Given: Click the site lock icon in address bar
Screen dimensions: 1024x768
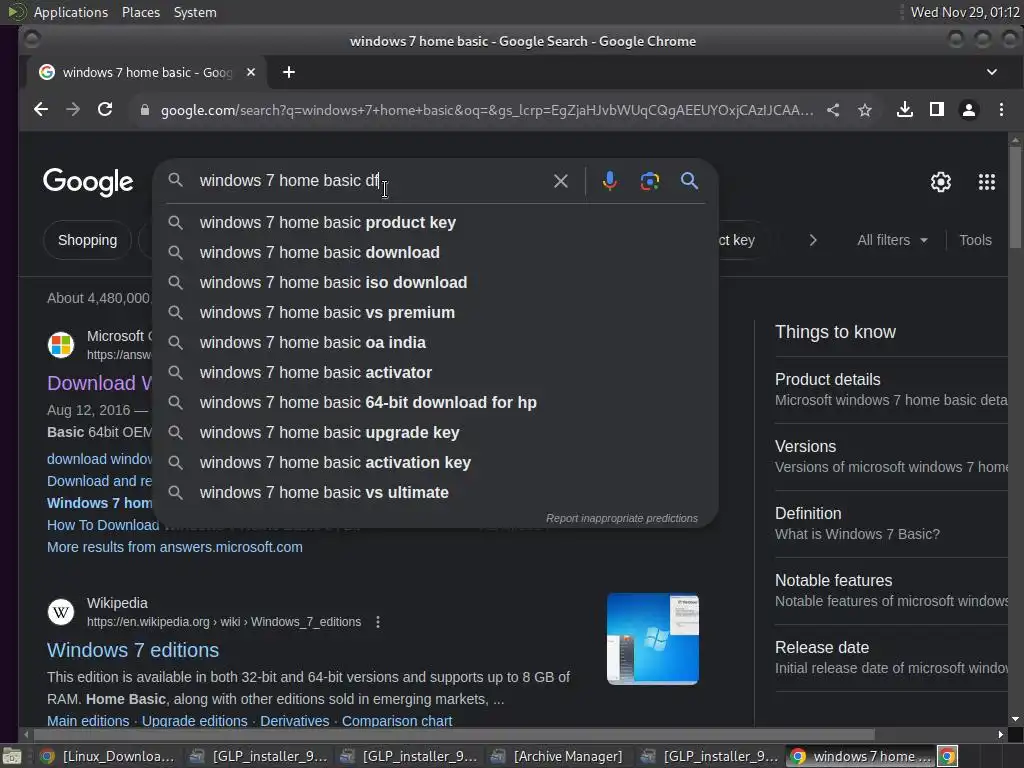Looking at the screenshot, I should point(145,110).
